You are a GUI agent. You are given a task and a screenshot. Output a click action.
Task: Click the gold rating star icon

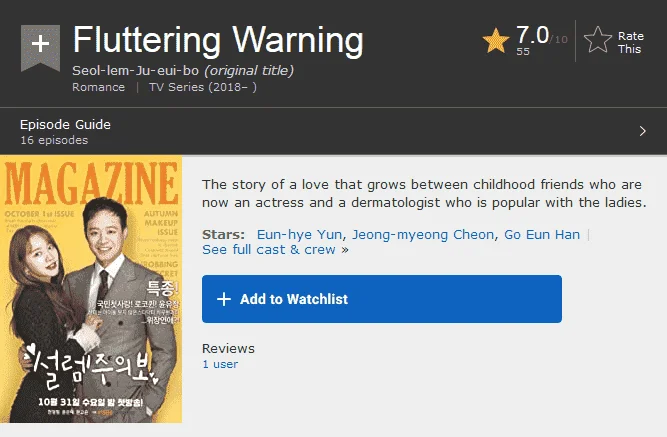(496, 41)
